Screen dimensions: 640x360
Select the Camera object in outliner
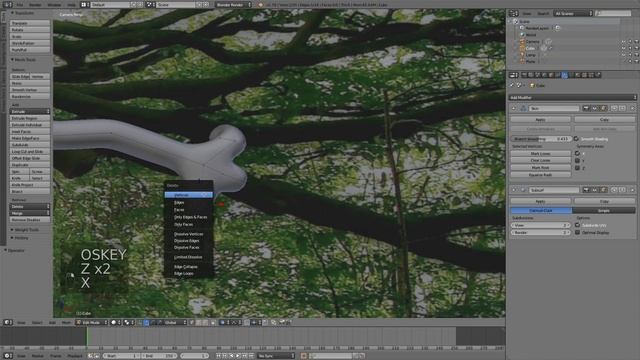click(x=532, y=42)
